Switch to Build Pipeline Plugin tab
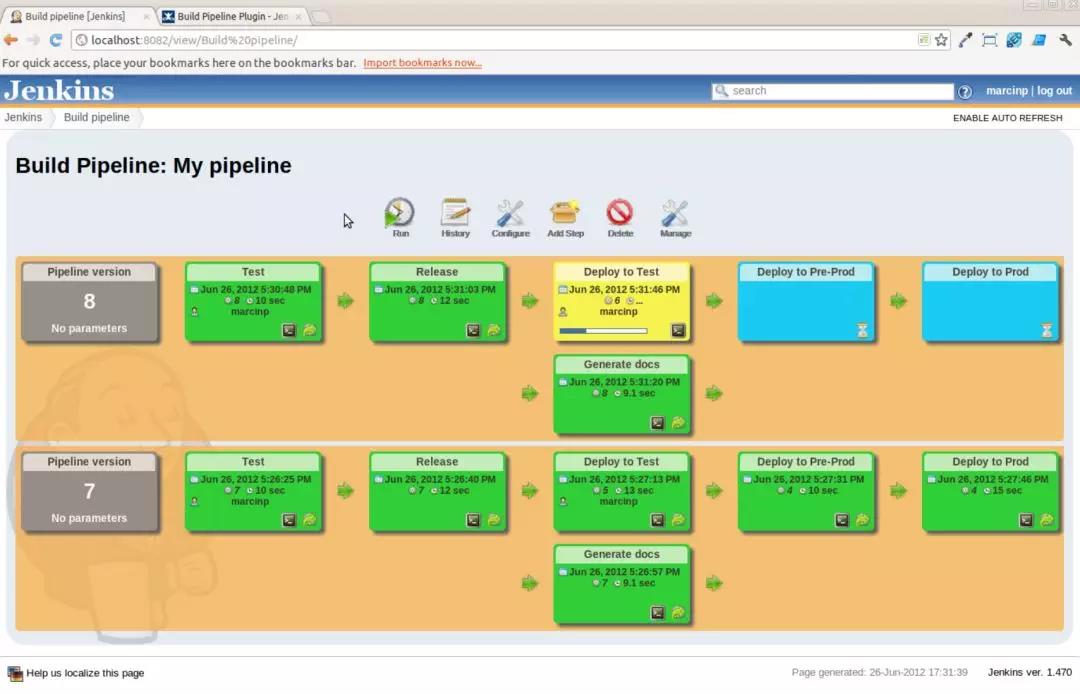This screenshot has width=1080, height=694. pos(232,16)
